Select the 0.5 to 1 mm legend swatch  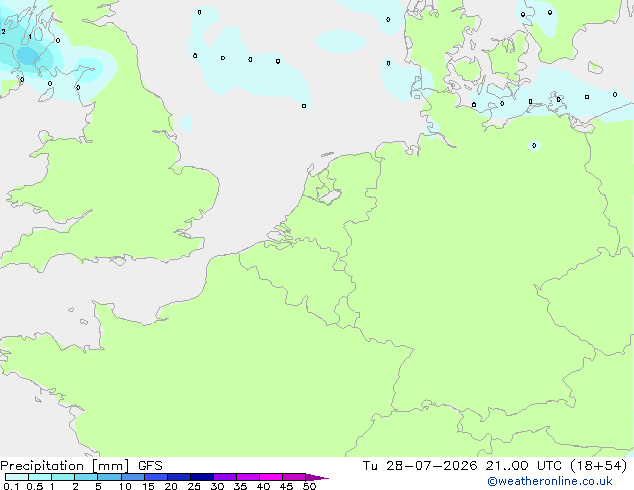tap(40, 477)
